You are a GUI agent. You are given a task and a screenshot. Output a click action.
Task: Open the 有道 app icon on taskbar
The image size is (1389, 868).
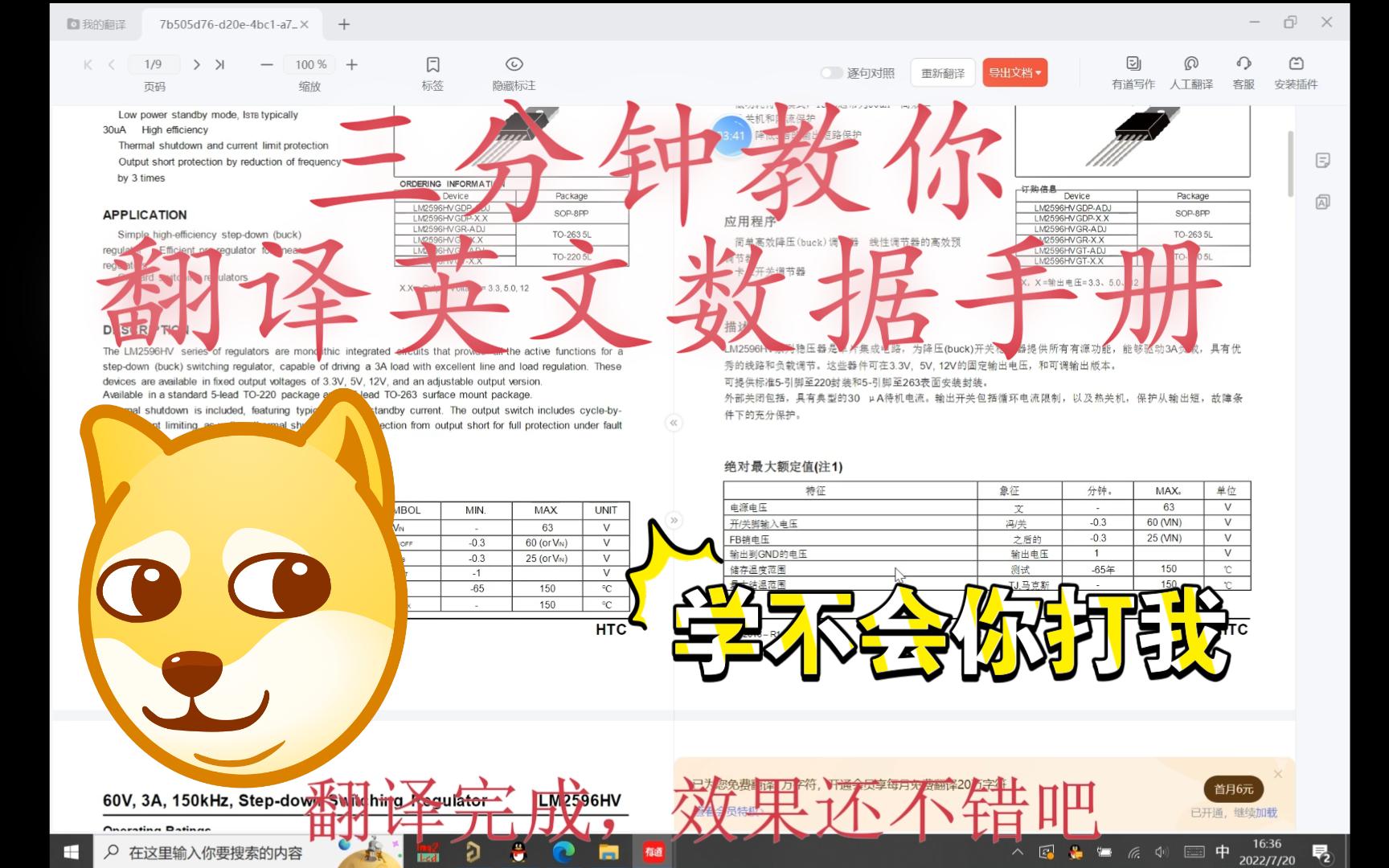point(654,852)
